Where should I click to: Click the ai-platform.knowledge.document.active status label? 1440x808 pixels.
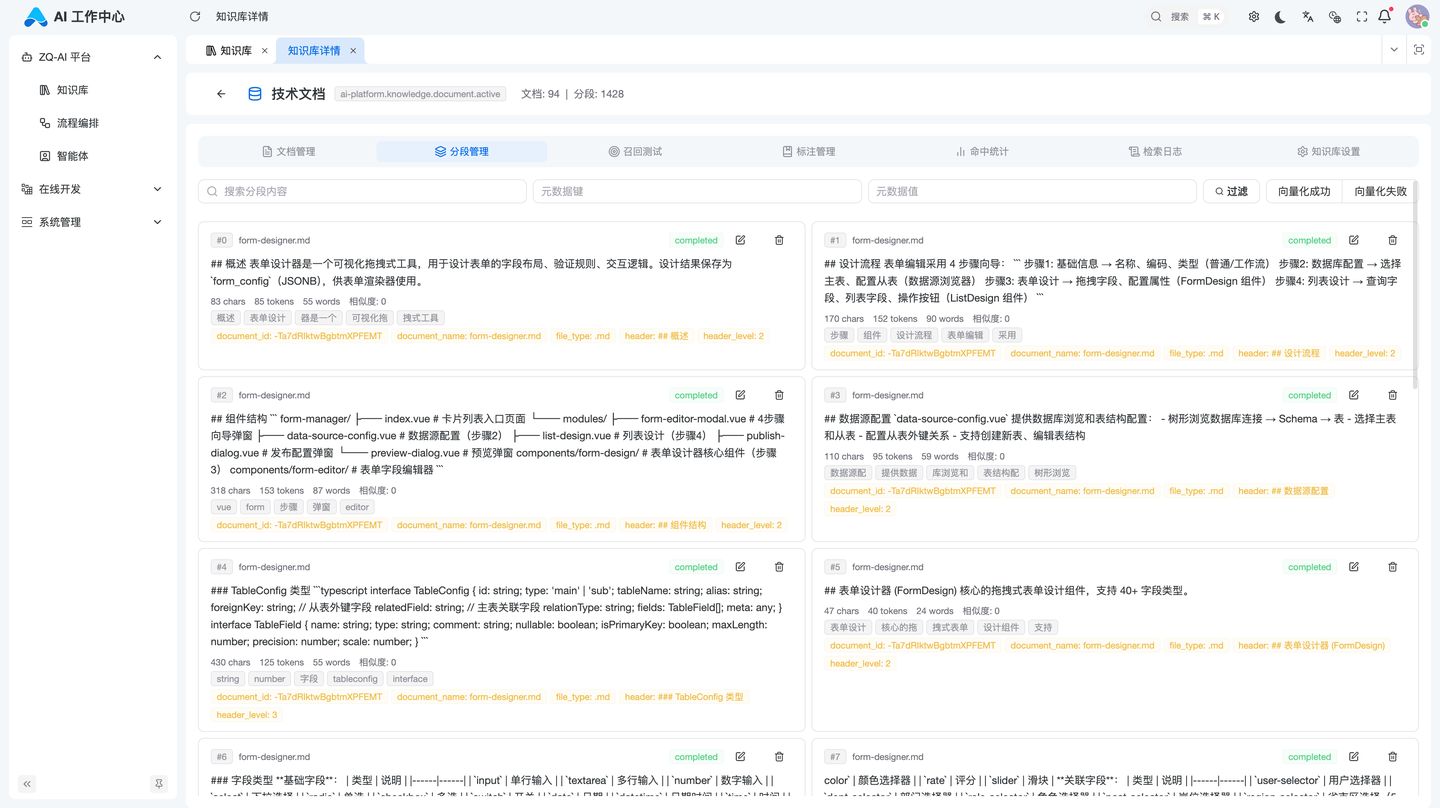[420, 94]
